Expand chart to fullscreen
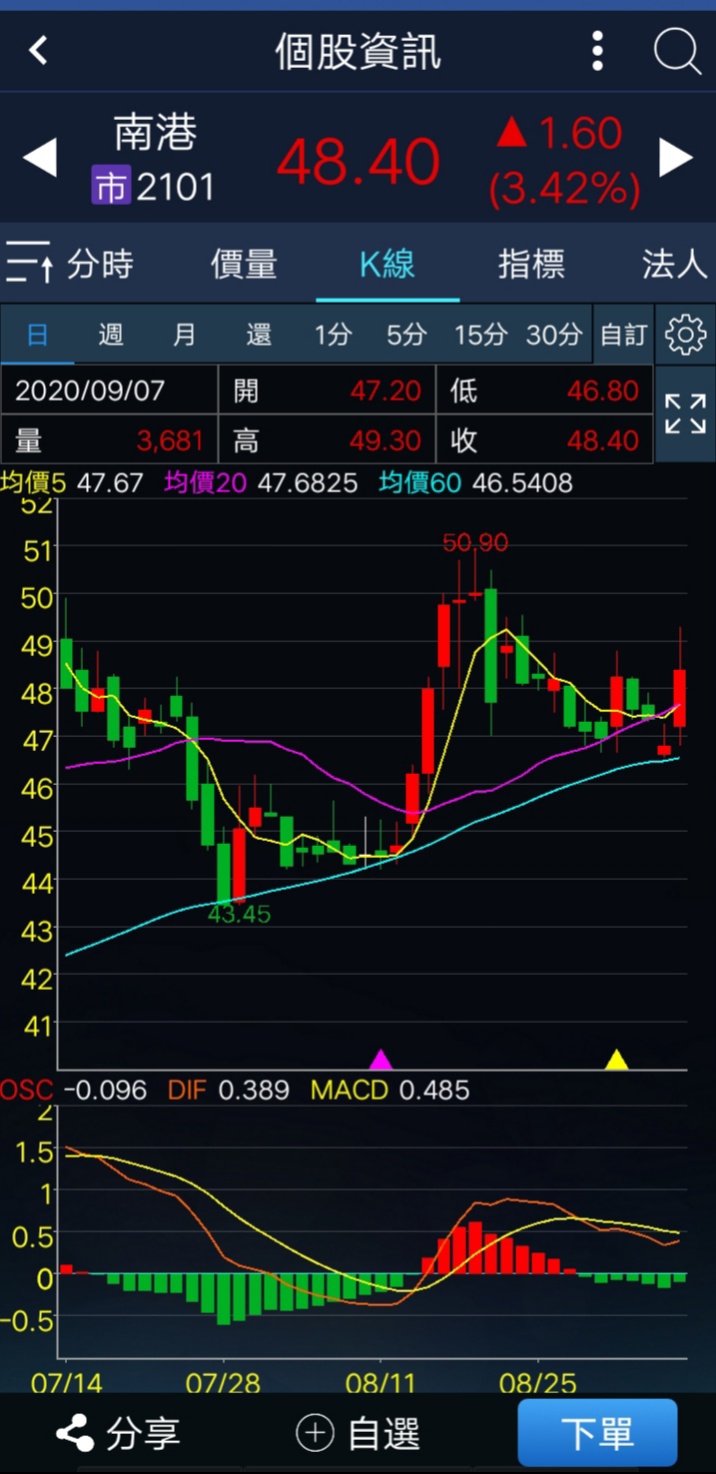The image size is (716, 1474). coord(685,413)
